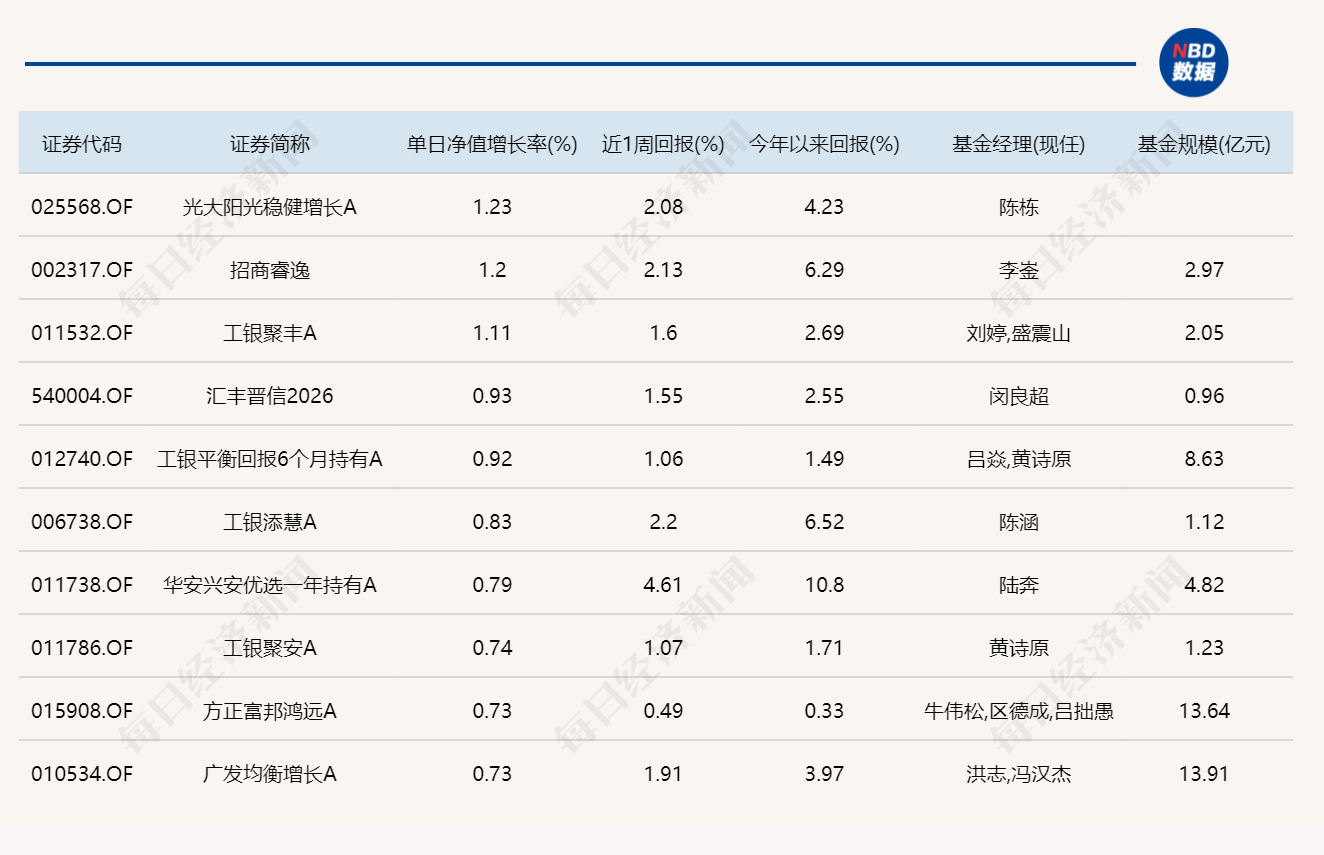Sort by 今年以来回报(%) column
This screenshot has width=1324, height=855.
pyautogui.click(x=824, y=142)
